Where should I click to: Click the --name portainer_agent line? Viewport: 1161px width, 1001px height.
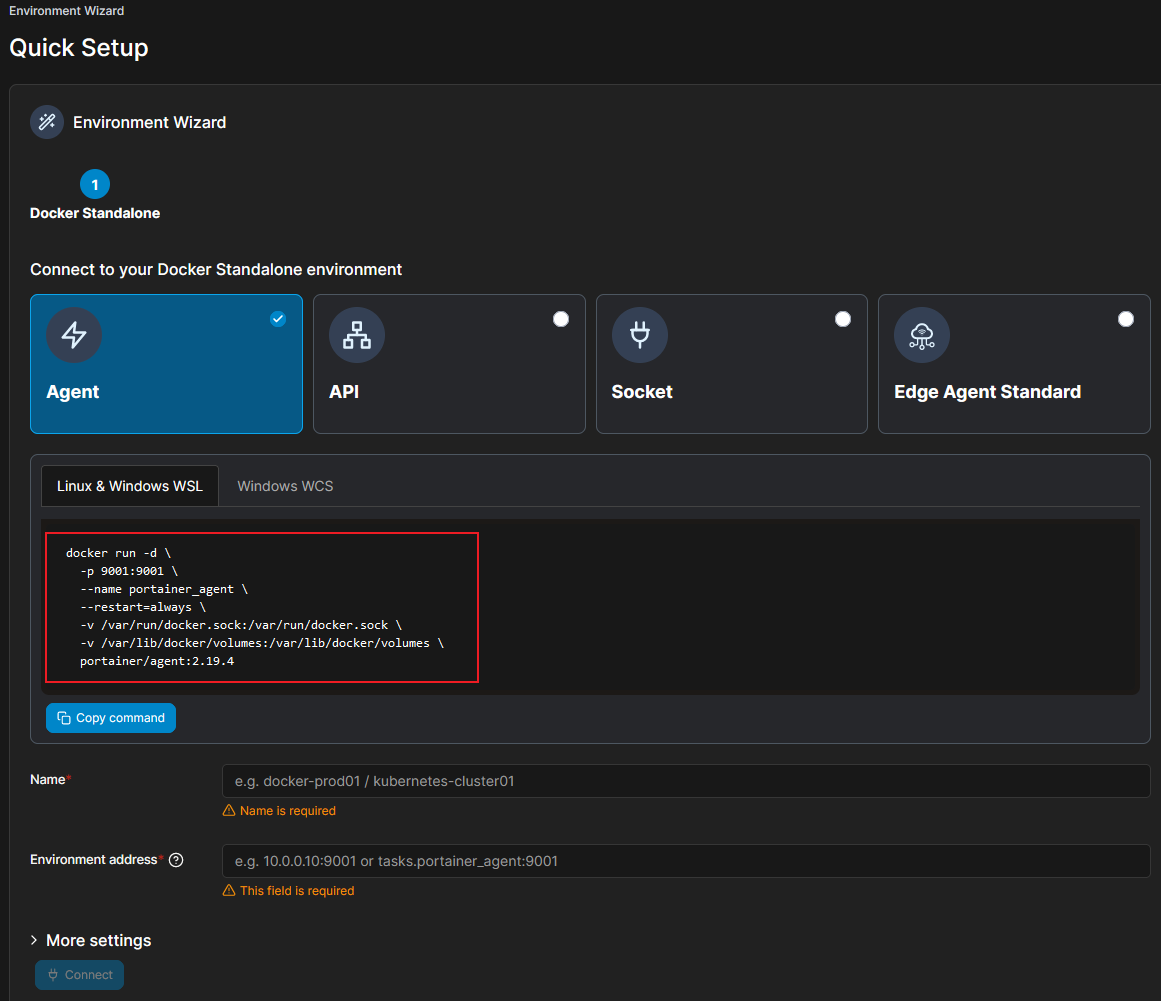coord(164,589)
